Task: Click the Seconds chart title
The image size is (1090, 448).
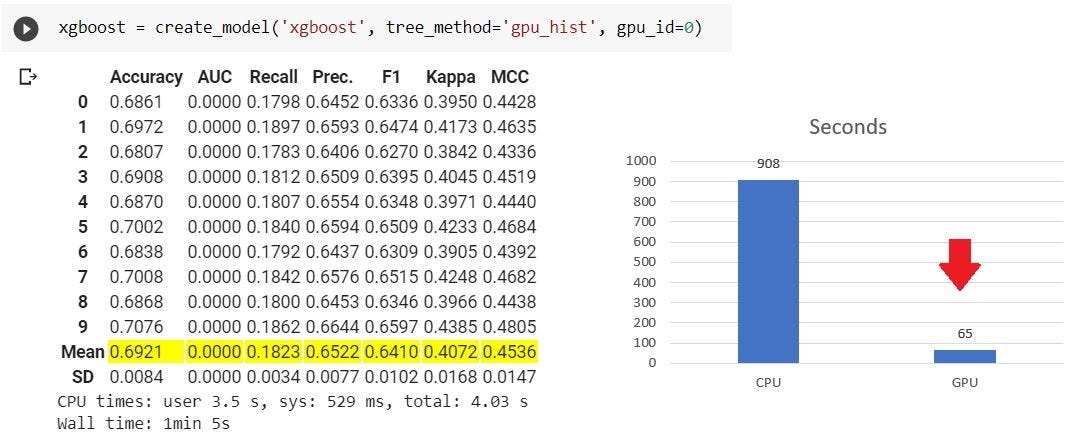Action: click(847, 127)
